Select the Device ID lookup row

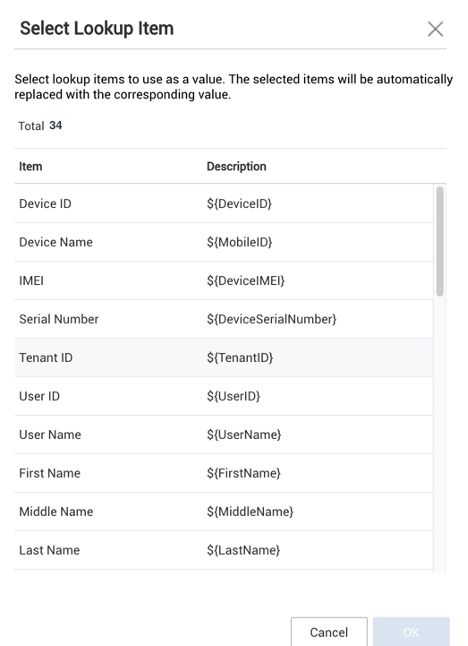pyautogui.click(x=224, y=204)
